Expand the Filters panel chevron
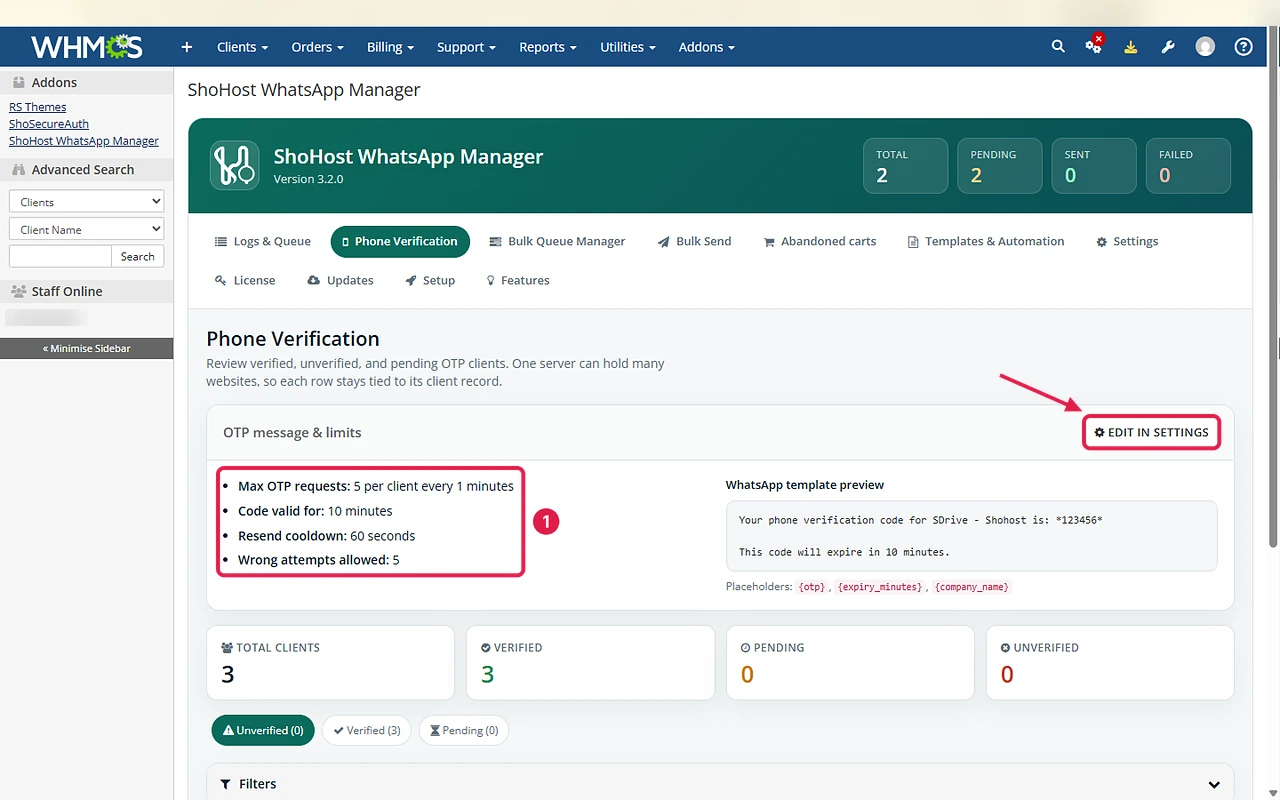 click(x=1214, y=785)
